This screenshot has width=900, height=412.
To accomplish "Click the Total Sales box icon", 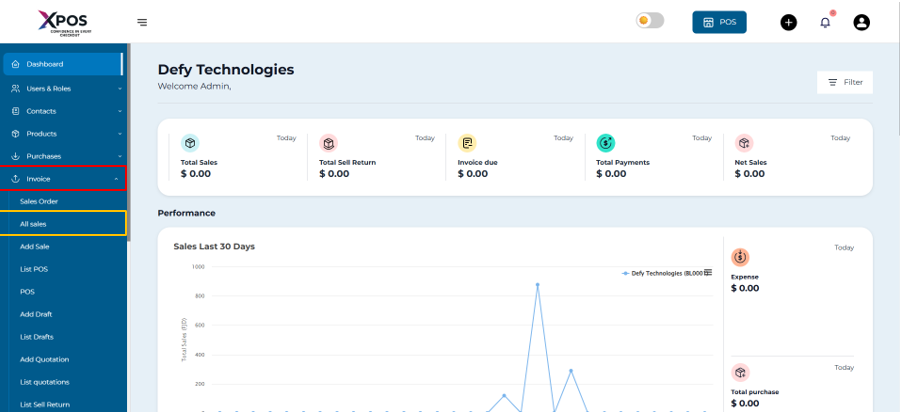I will tap(190, 143).
